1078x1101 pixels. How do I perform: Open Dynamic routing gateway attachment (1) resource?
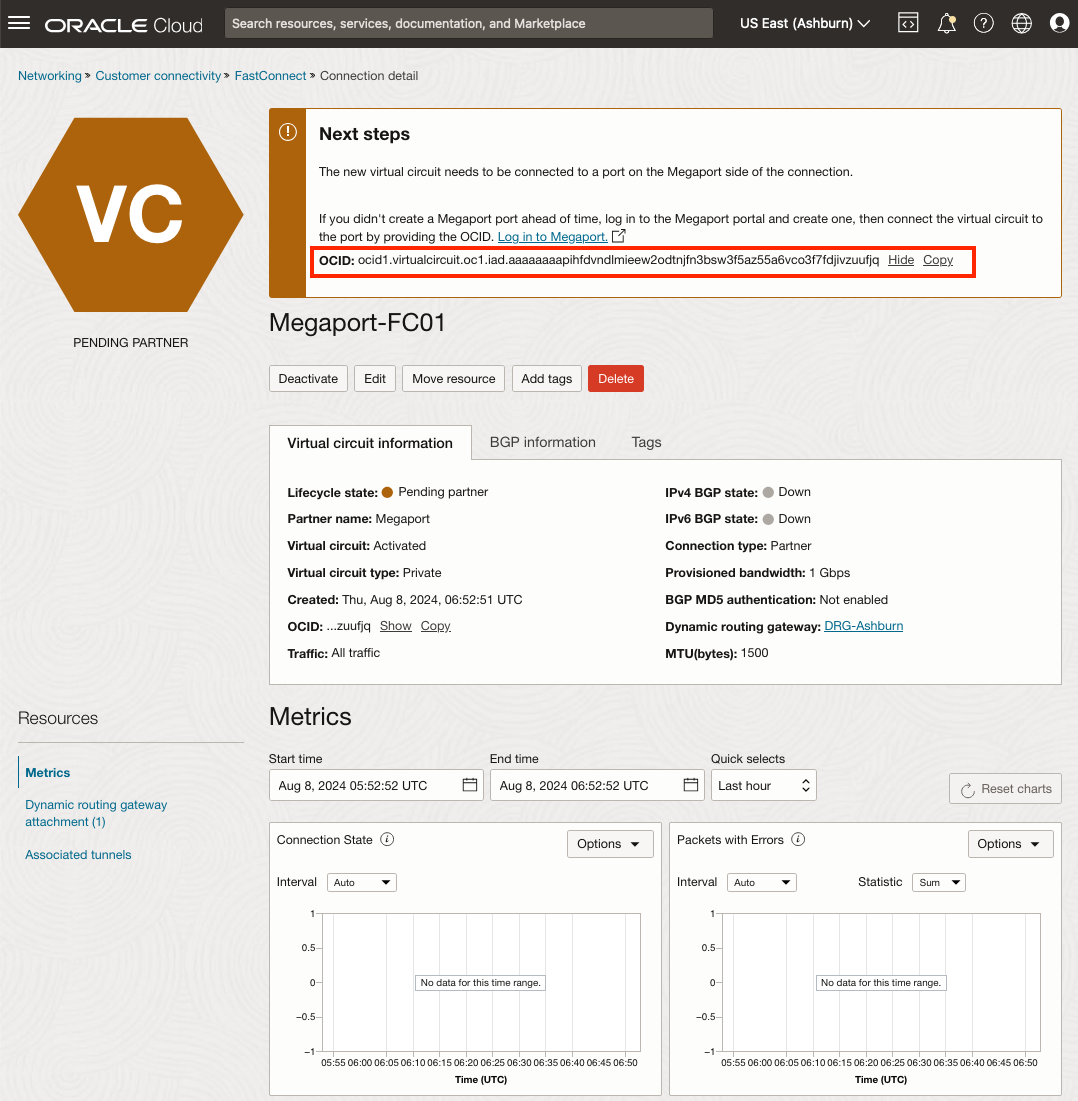[96, 813]
